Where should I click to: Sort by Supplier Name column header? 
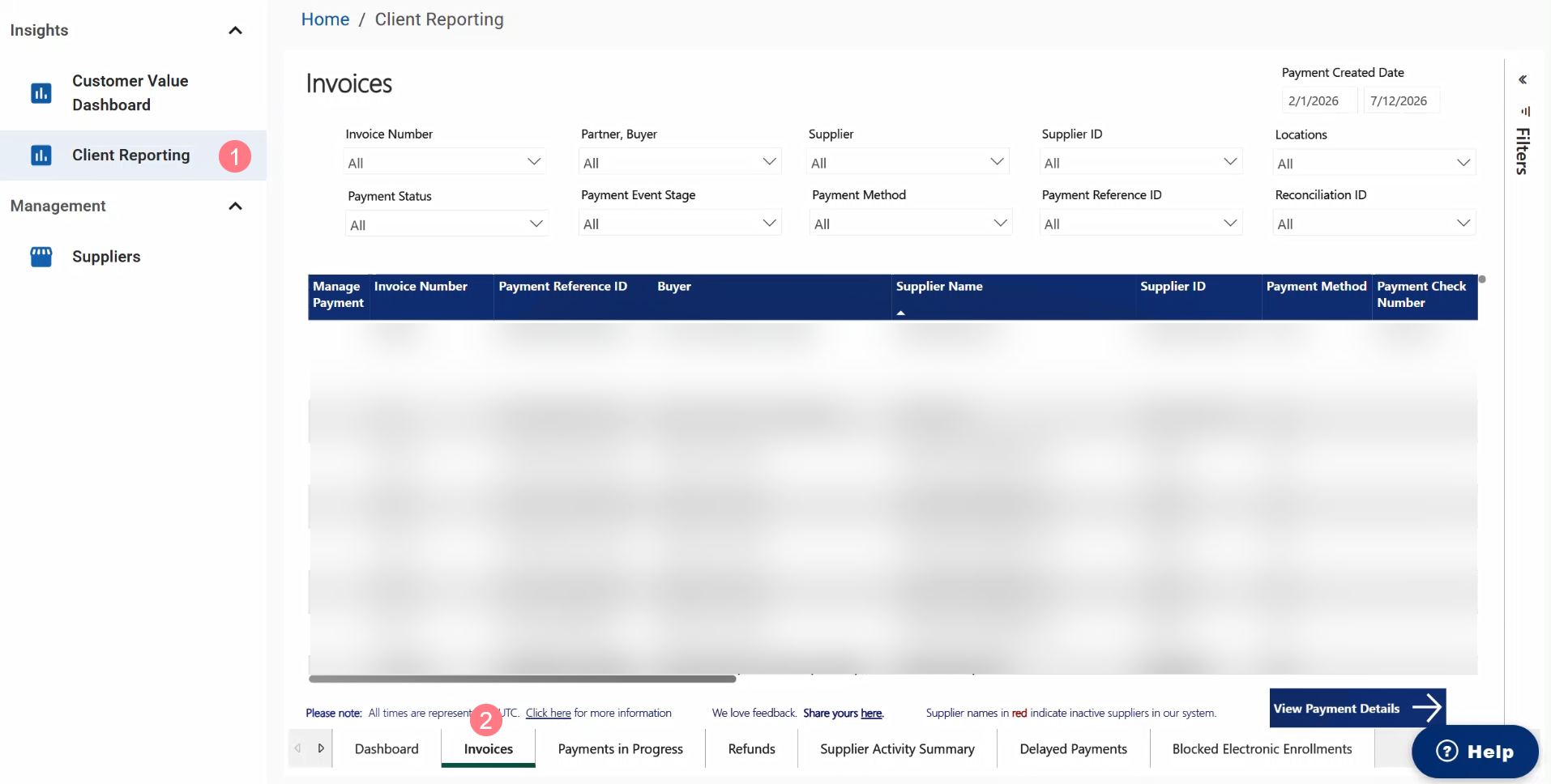[x=939, y=287]
